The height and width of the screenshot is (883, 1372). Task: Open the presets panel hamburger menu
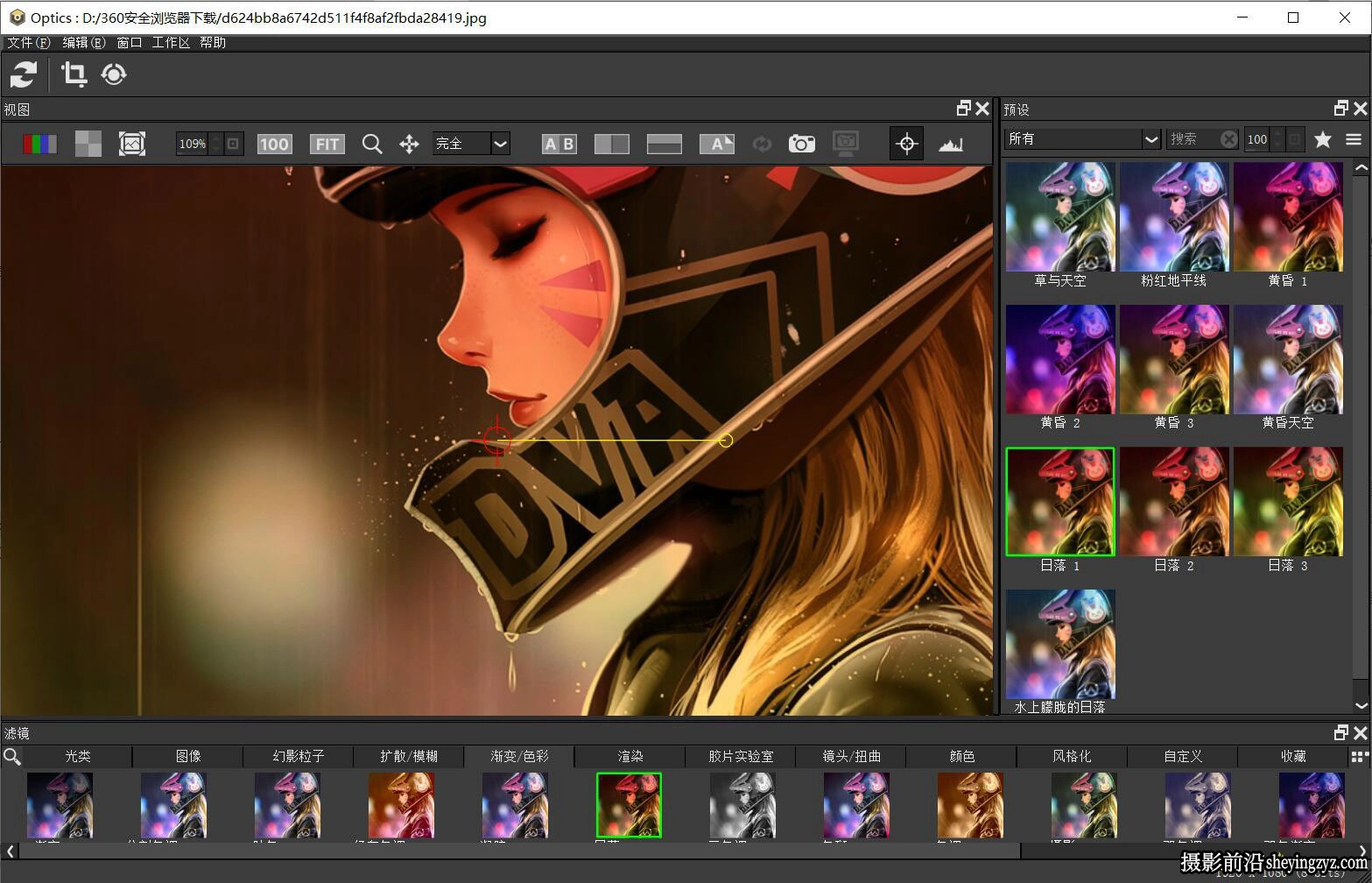point(1354,138)
